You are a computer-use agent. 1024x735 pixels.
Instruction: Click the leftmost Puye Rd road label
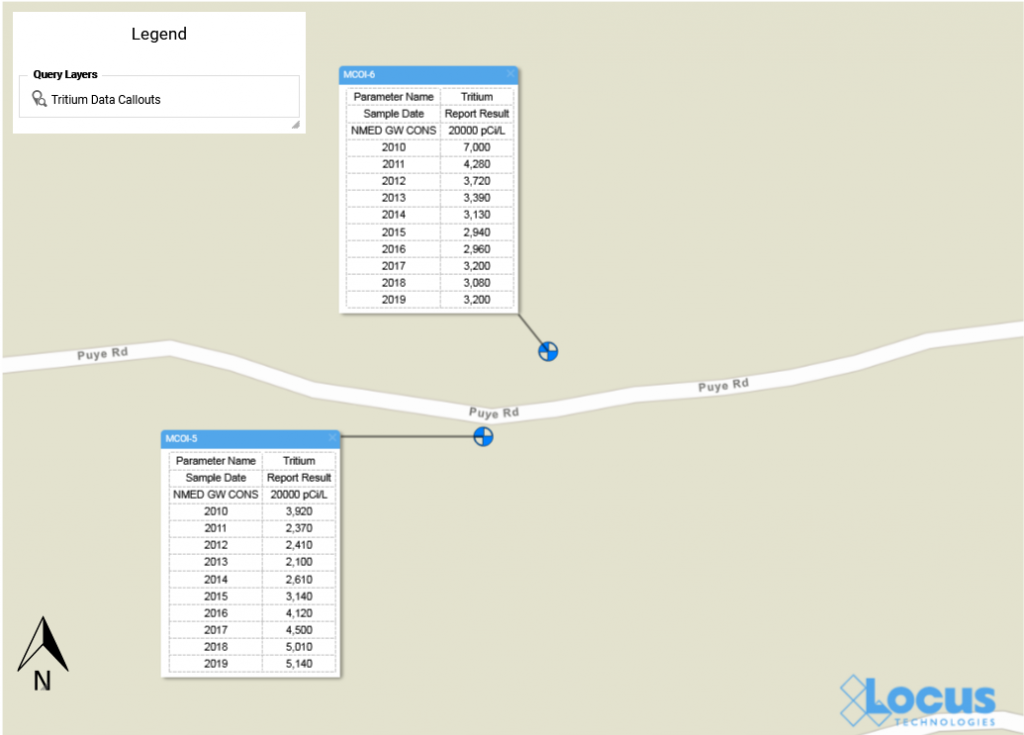tap(102, 355)
